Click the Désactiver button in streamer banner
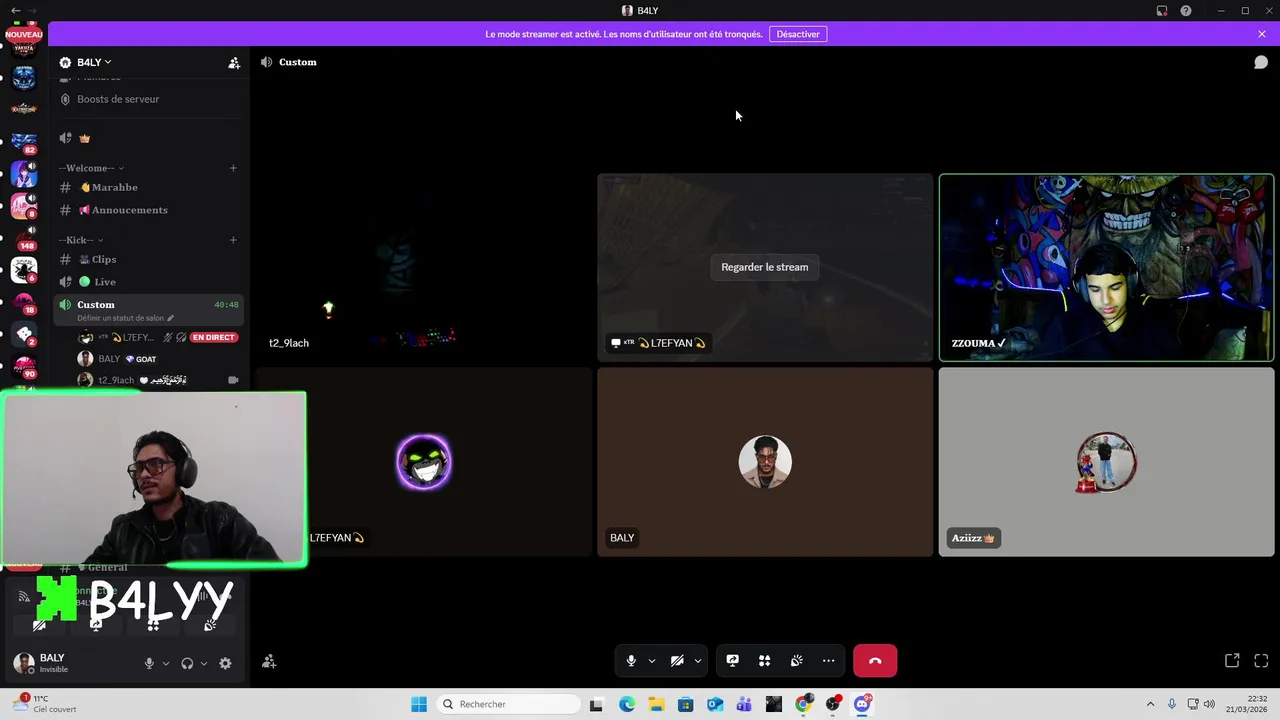The height and width of the screenshot is (720, 1280). [798, 34]
